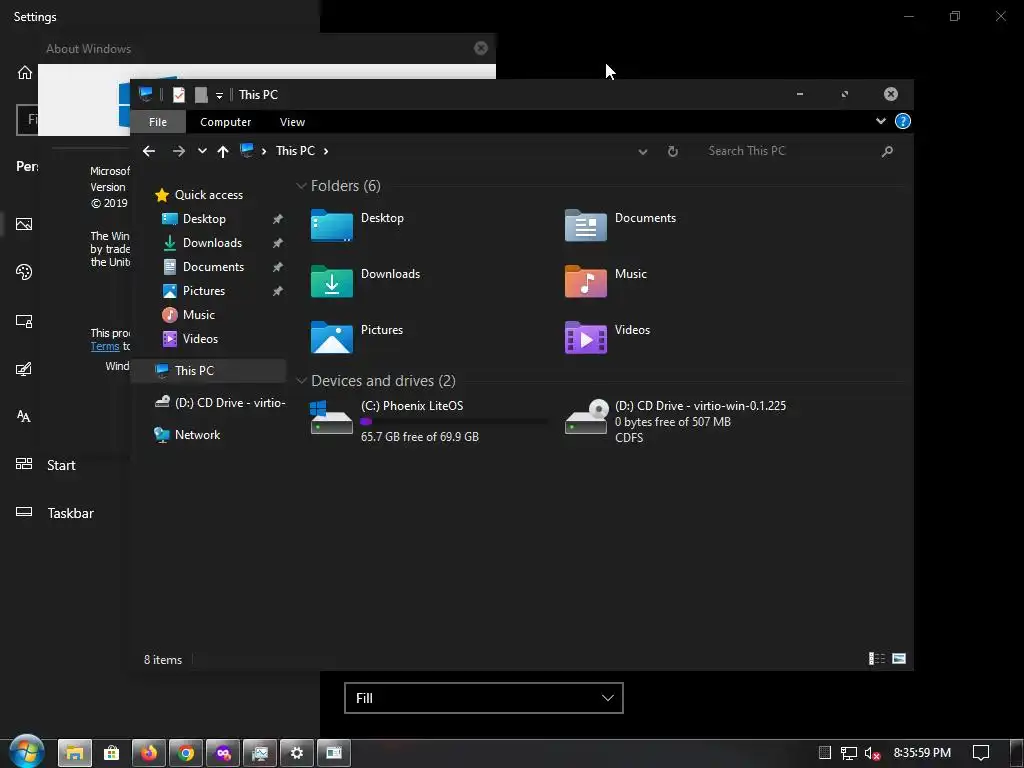Open the Fill dropdown in Settings
The image size is (1024, 768).
484,698
